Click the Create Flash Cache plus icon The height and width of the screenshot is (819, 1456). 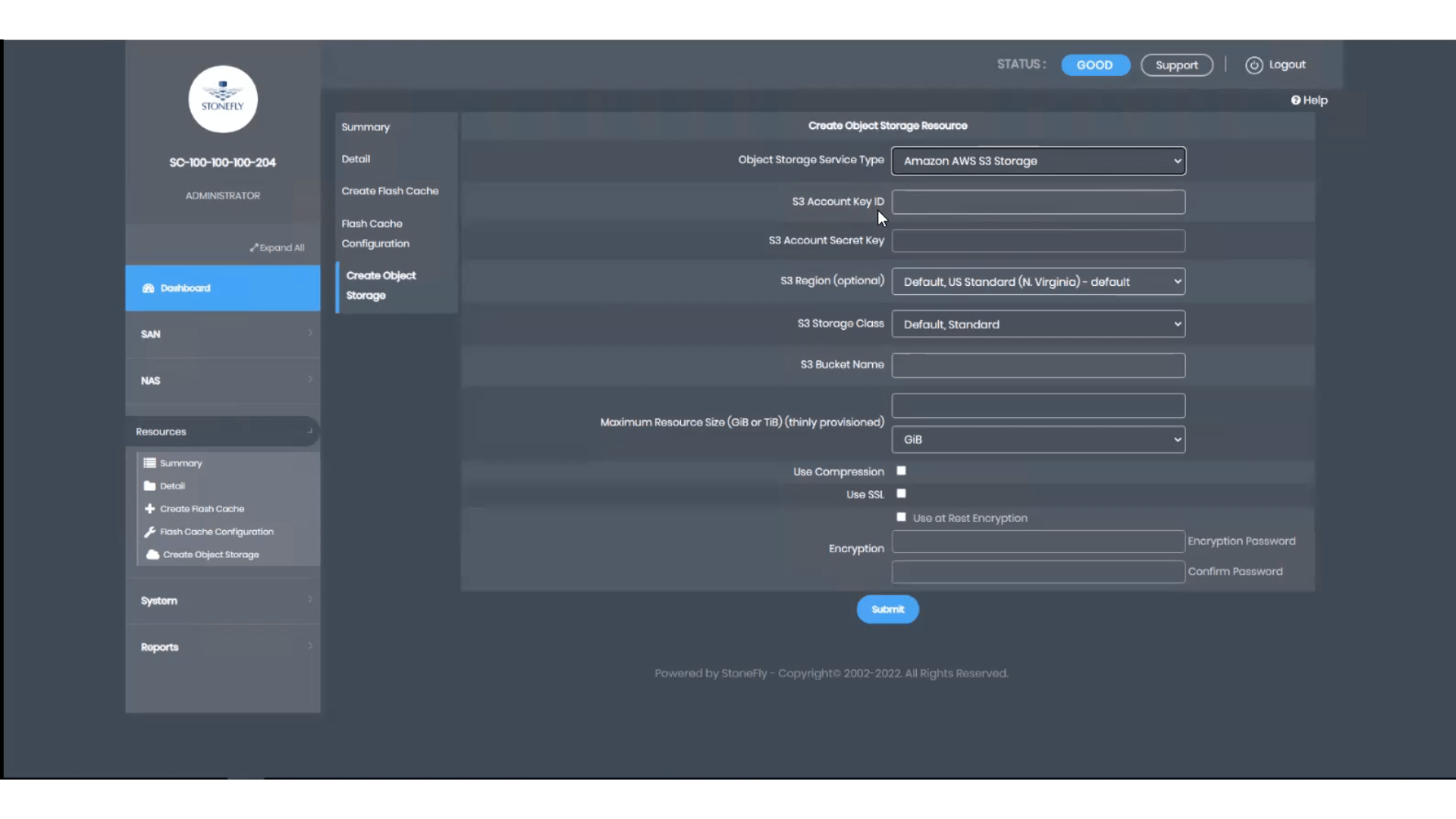coord(150,508)
